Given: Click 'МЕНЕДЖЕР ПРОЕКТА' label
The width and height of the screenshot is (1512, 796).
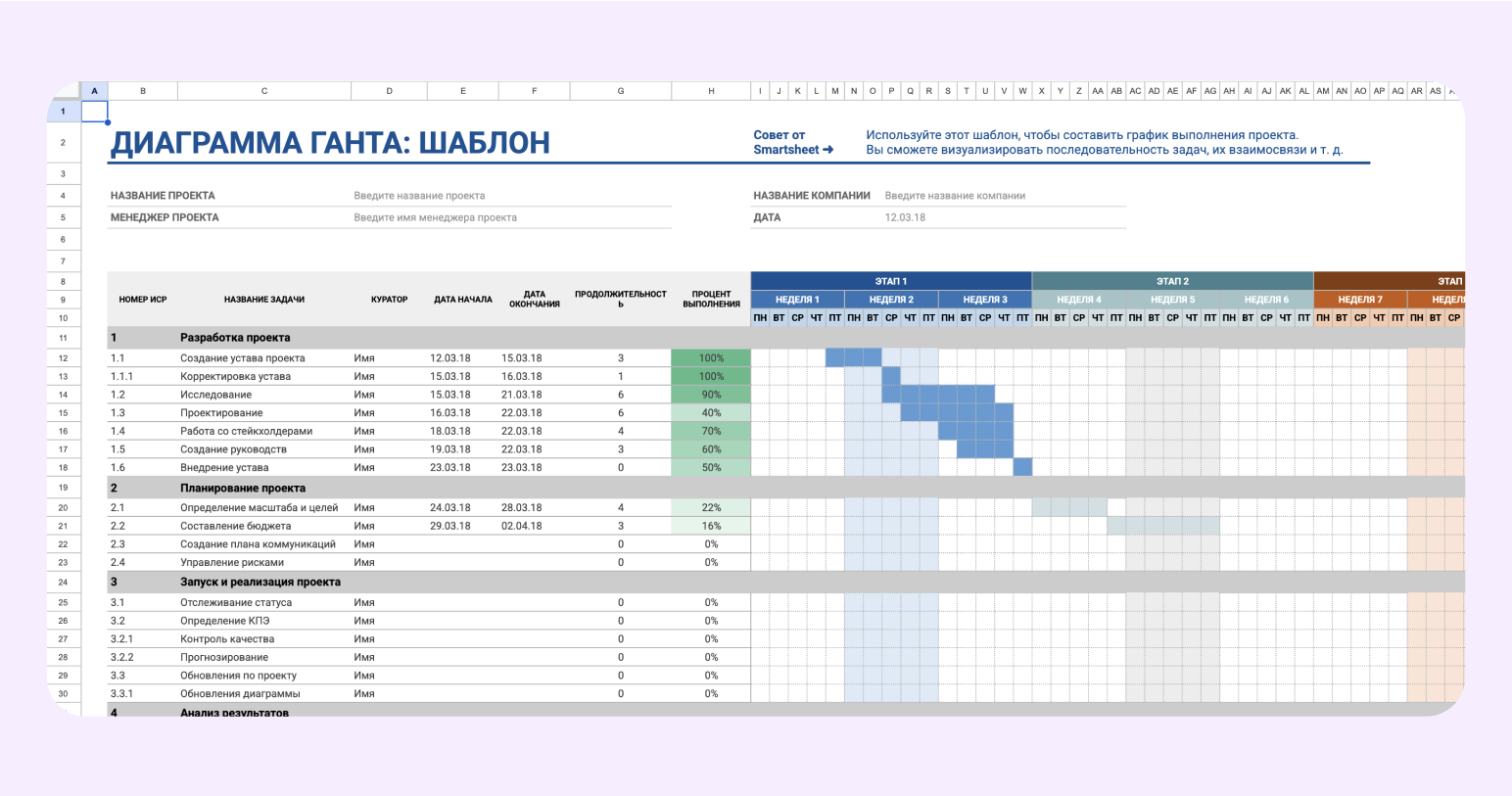Looking at the screenshot, I should (x=165, y=217).
